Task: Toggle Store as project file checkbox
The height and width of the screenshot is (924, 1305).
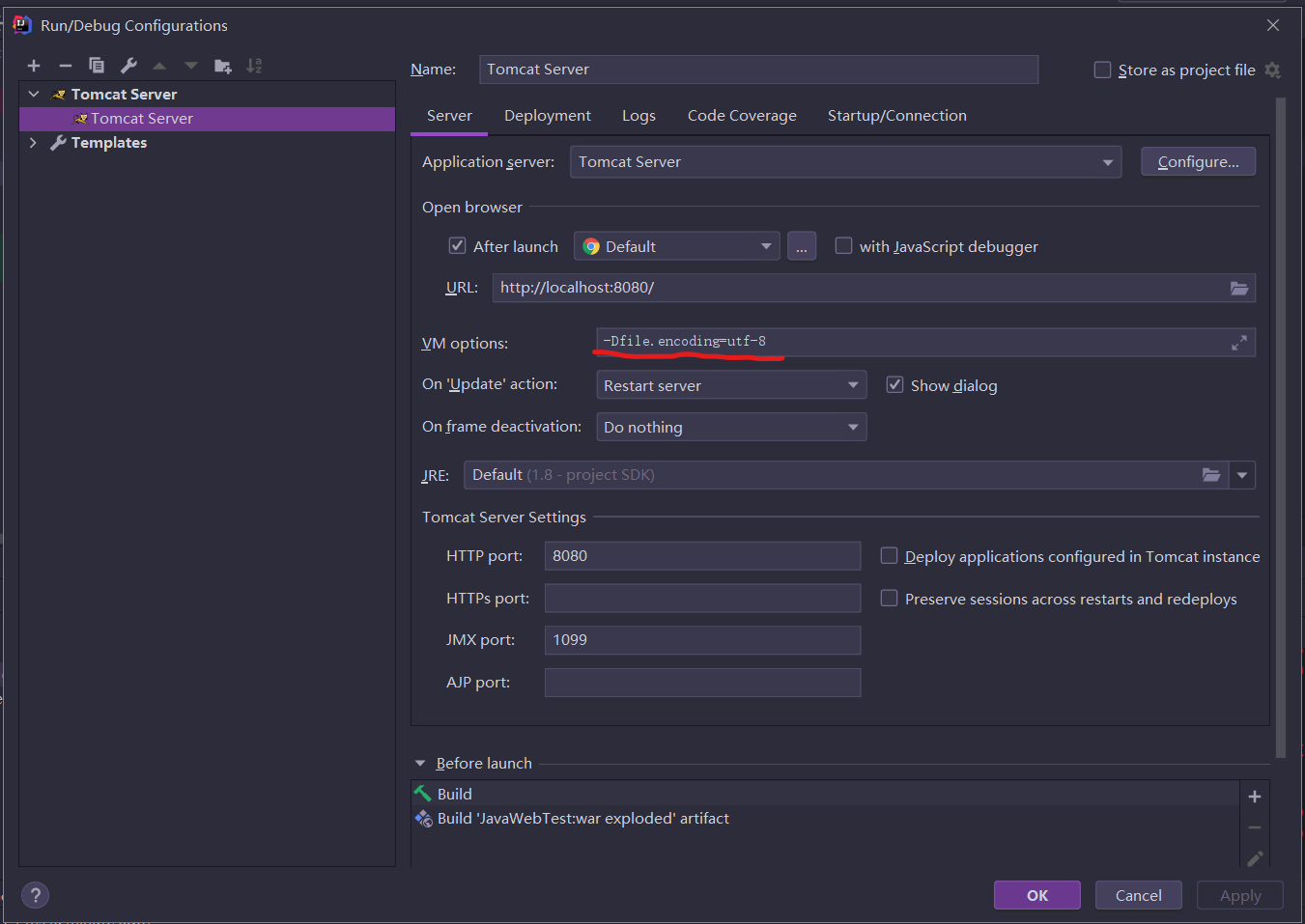Action: 1102,70
